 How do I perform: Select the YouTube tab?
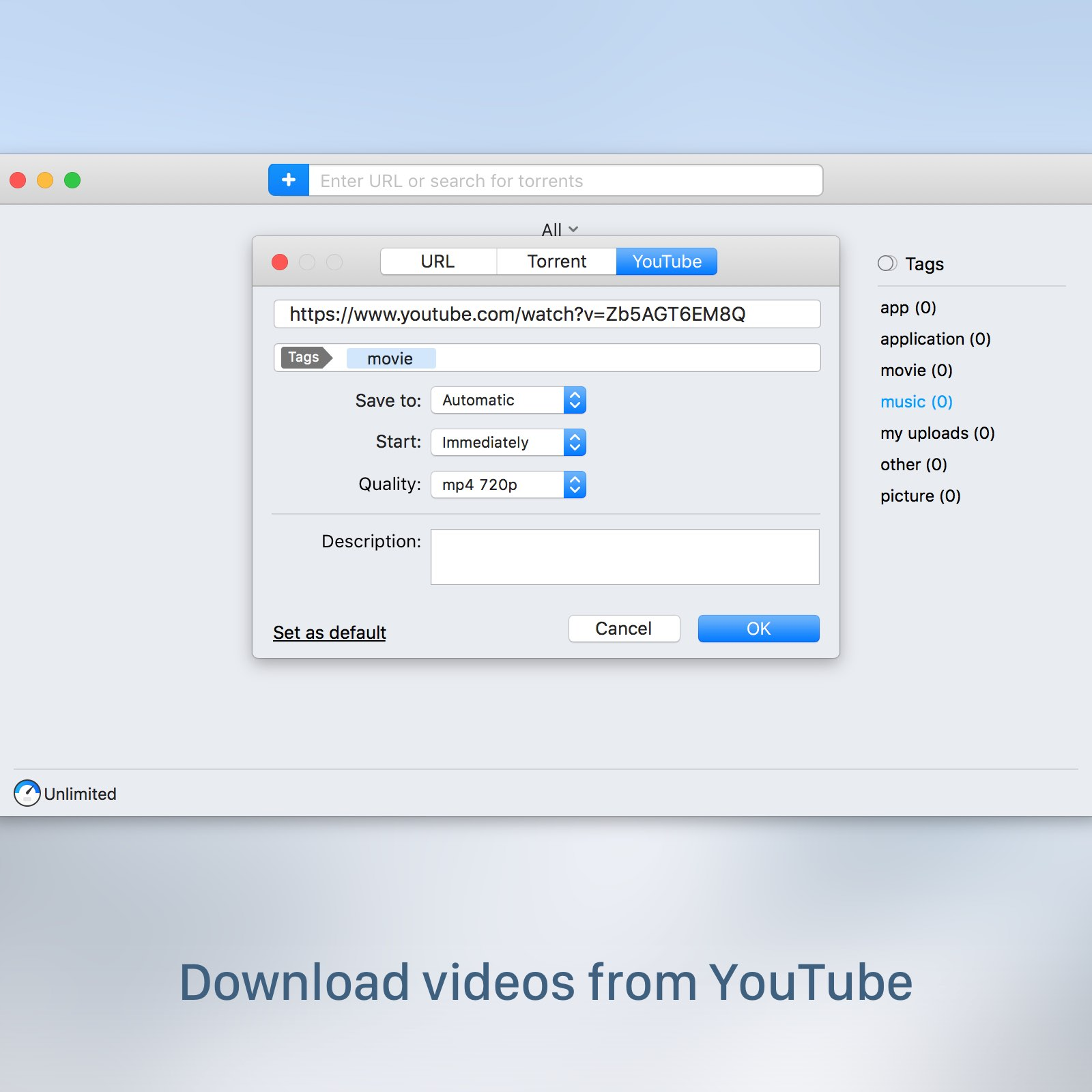(667, 261)
